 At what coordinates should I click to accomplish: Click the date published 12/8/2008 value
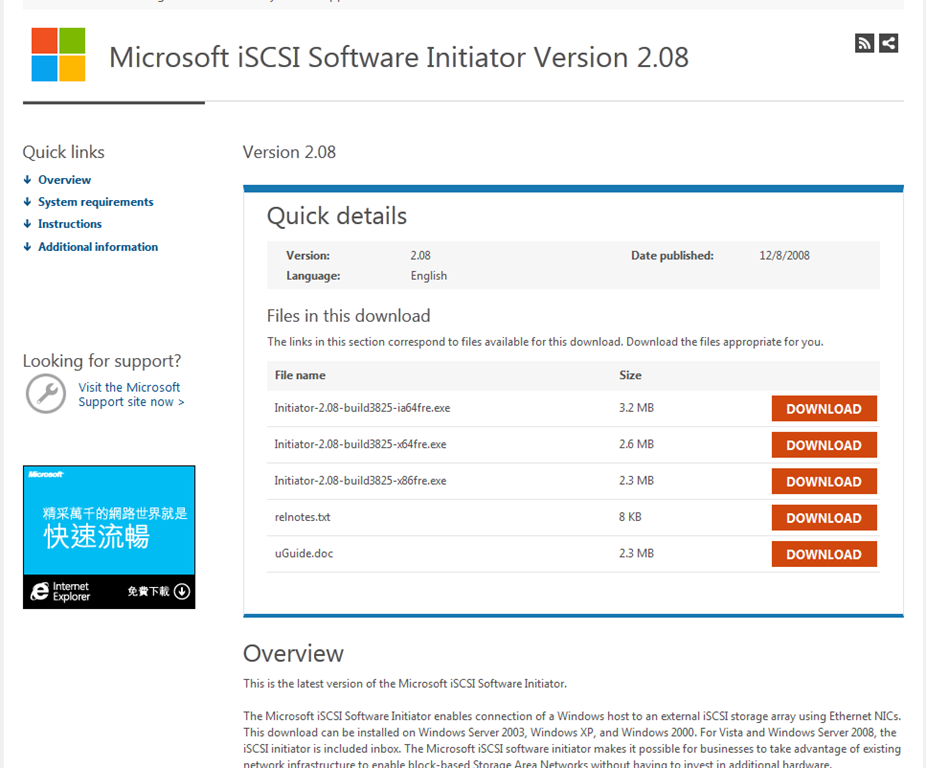pos(784,256)
